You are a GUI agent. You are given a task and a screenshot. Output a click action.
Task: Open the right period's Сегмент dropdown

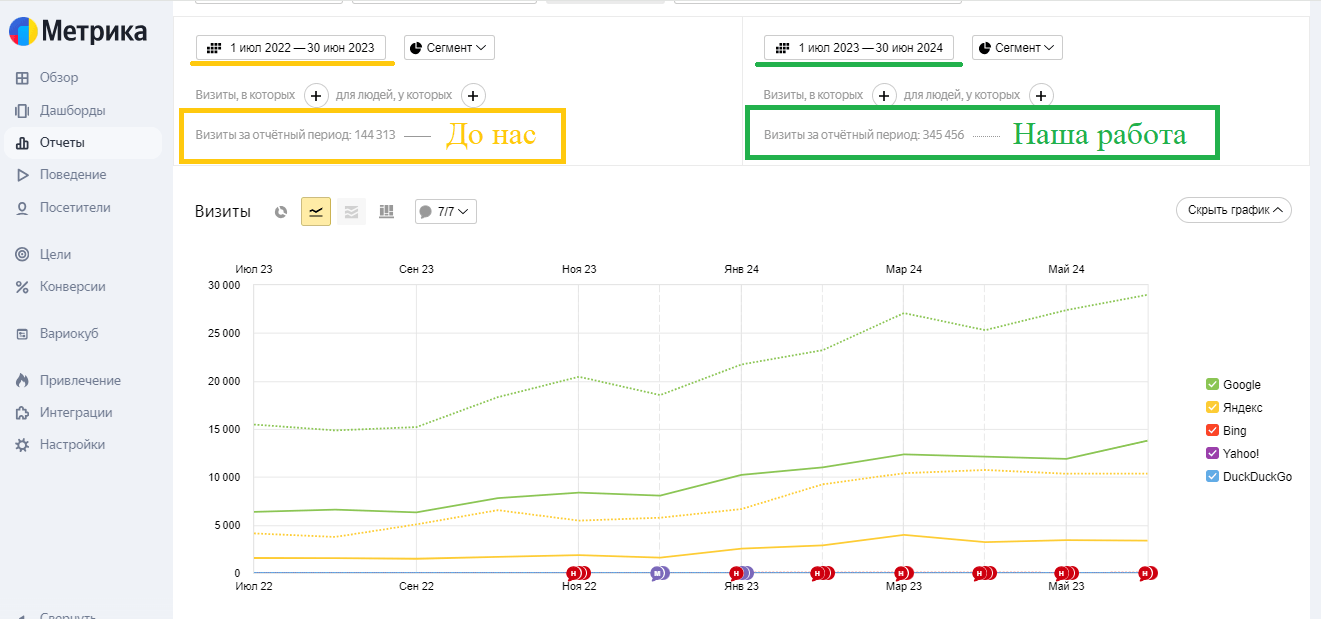[1017, 47]
